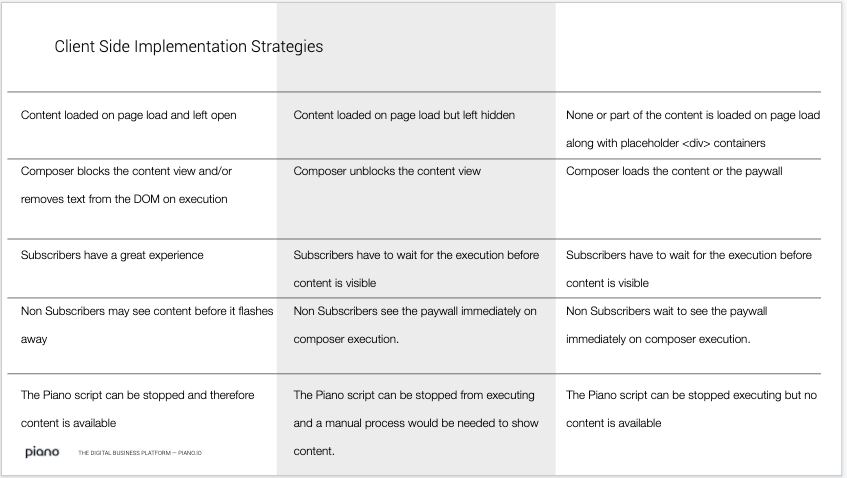Select 'Content loaded on page load but left hidden'
The width and height of the screenshot is (847, 478).
tap(404, 115)
